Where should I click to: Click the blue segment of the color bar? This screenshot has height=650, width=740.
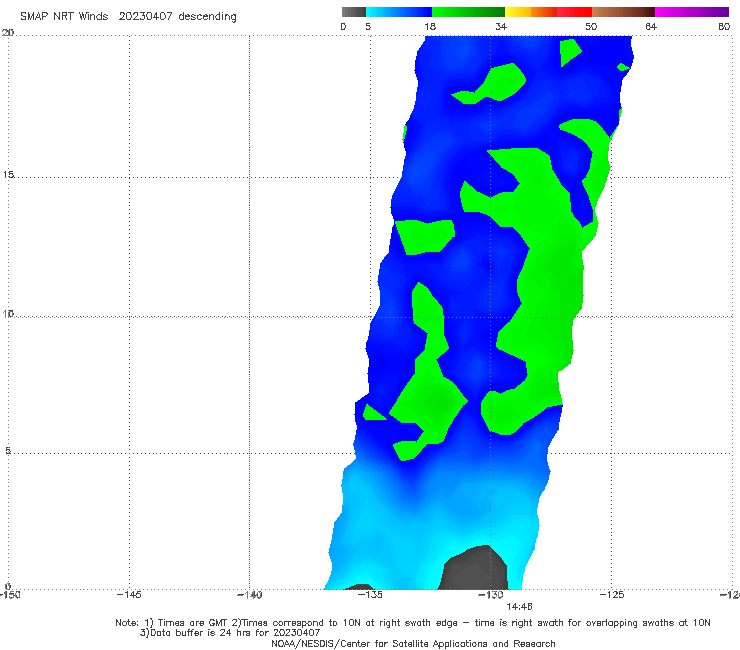pyautogui.click(x=399, y=12)
